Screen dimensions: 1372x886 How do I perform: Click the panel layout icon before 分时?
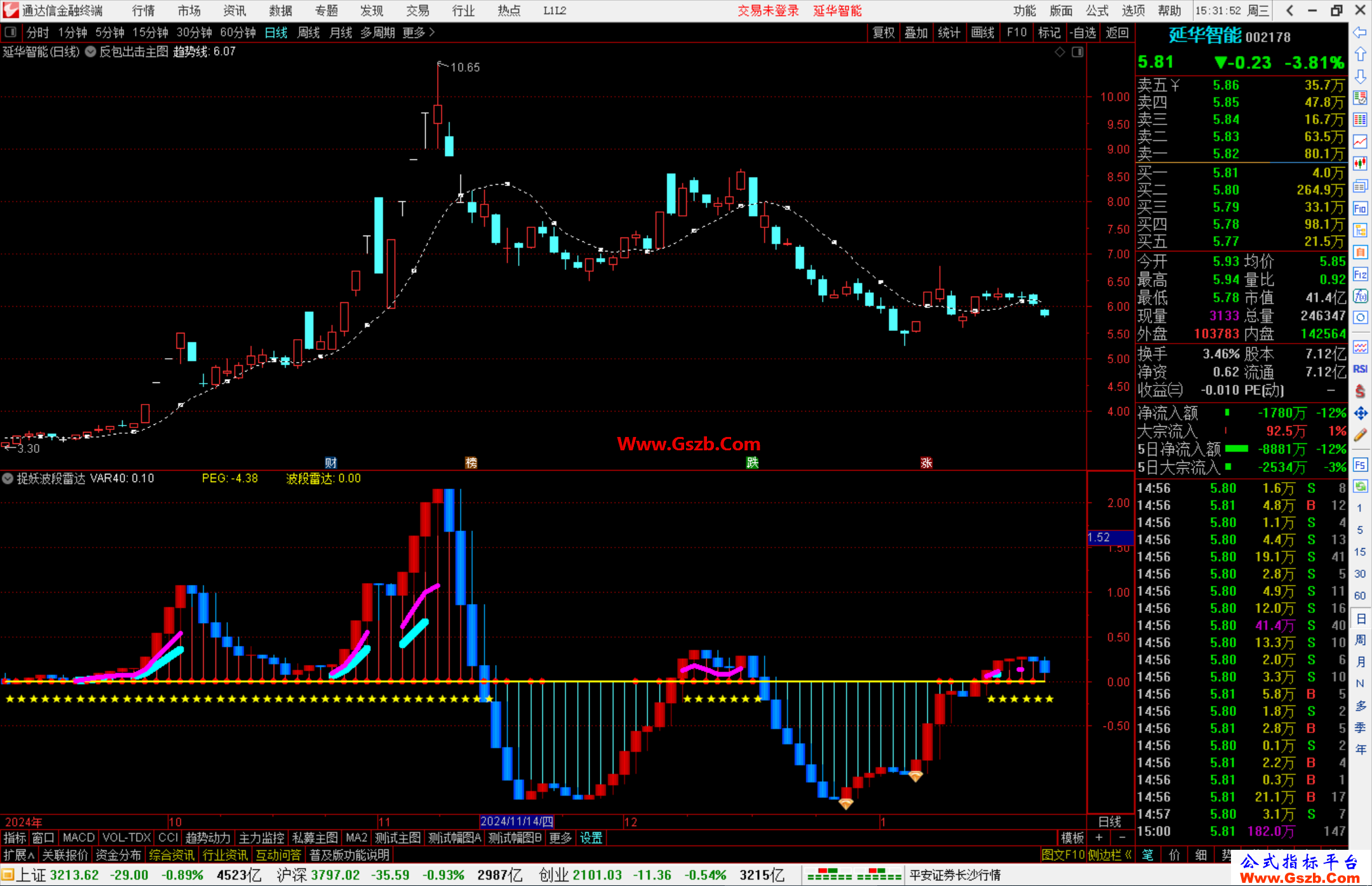pos(10,32)
